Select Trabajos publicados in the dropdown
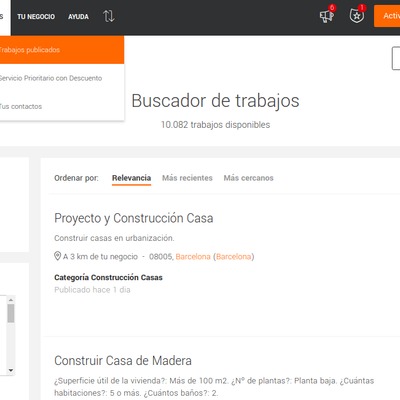Screen dimensions: 400x400 (x=62, y=50)
